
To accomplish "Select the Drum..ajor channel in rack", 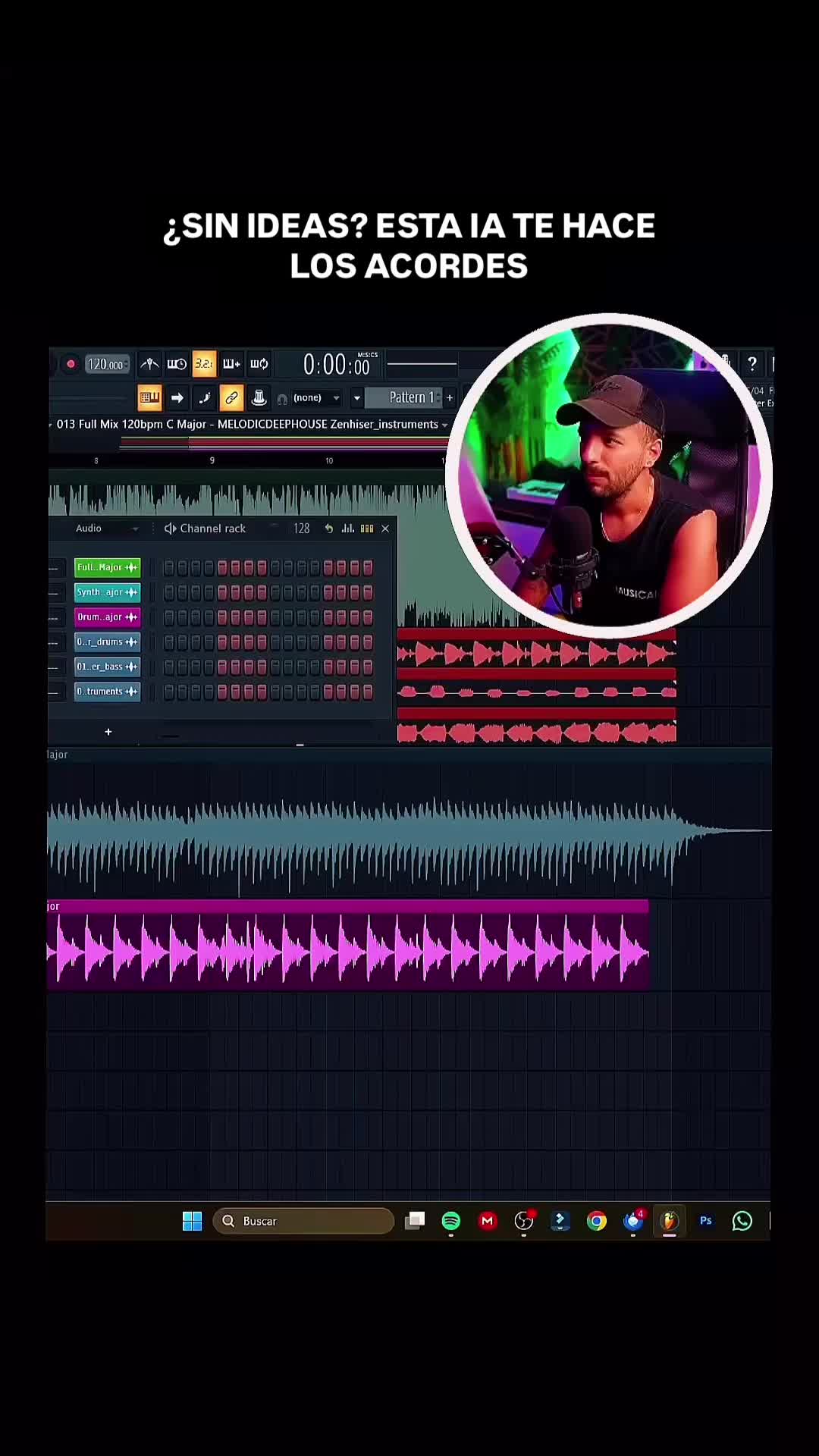I will click(x=107, y=617).
